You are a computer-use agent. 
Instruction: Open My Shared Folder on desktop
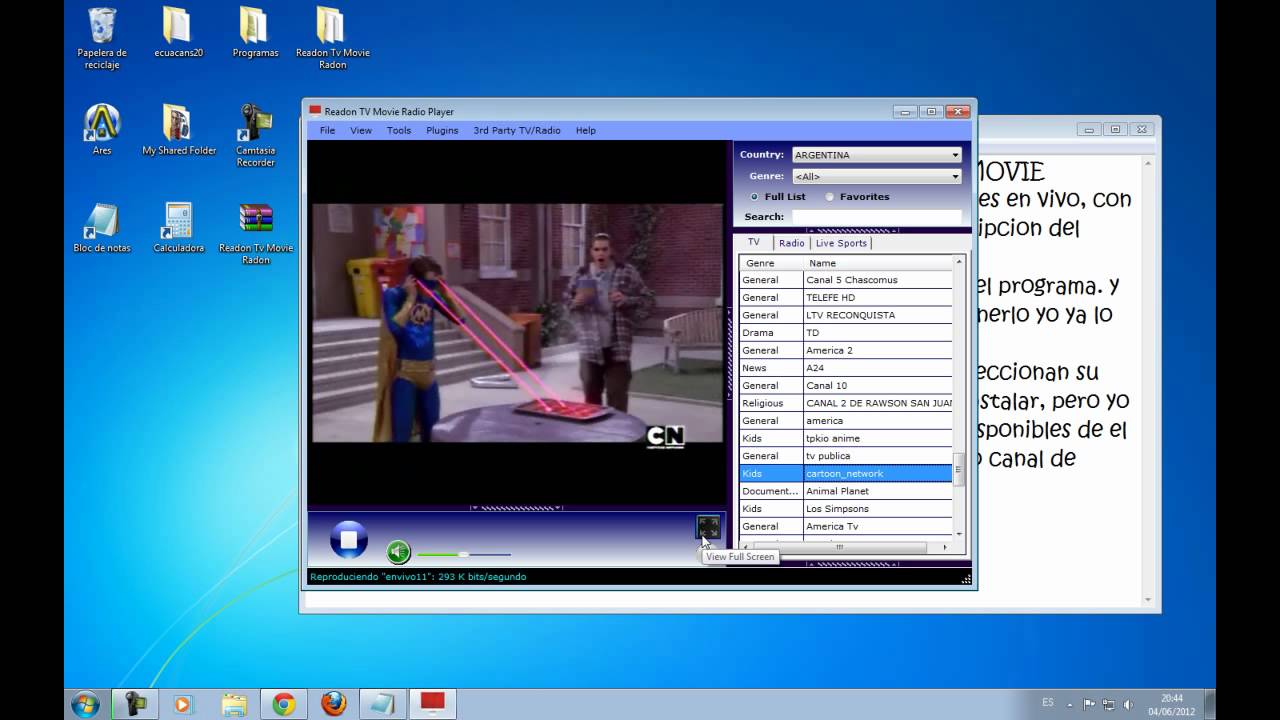pos(179,130)
